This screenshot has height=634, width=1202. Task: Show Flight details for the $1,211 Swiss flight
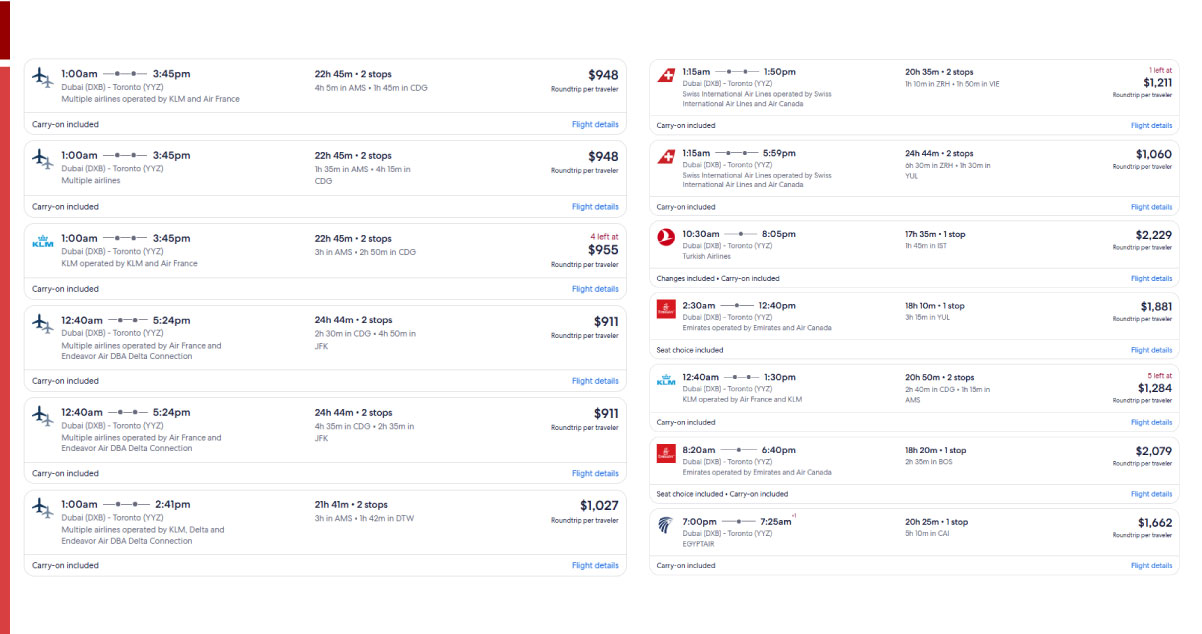pos(1151,126)
